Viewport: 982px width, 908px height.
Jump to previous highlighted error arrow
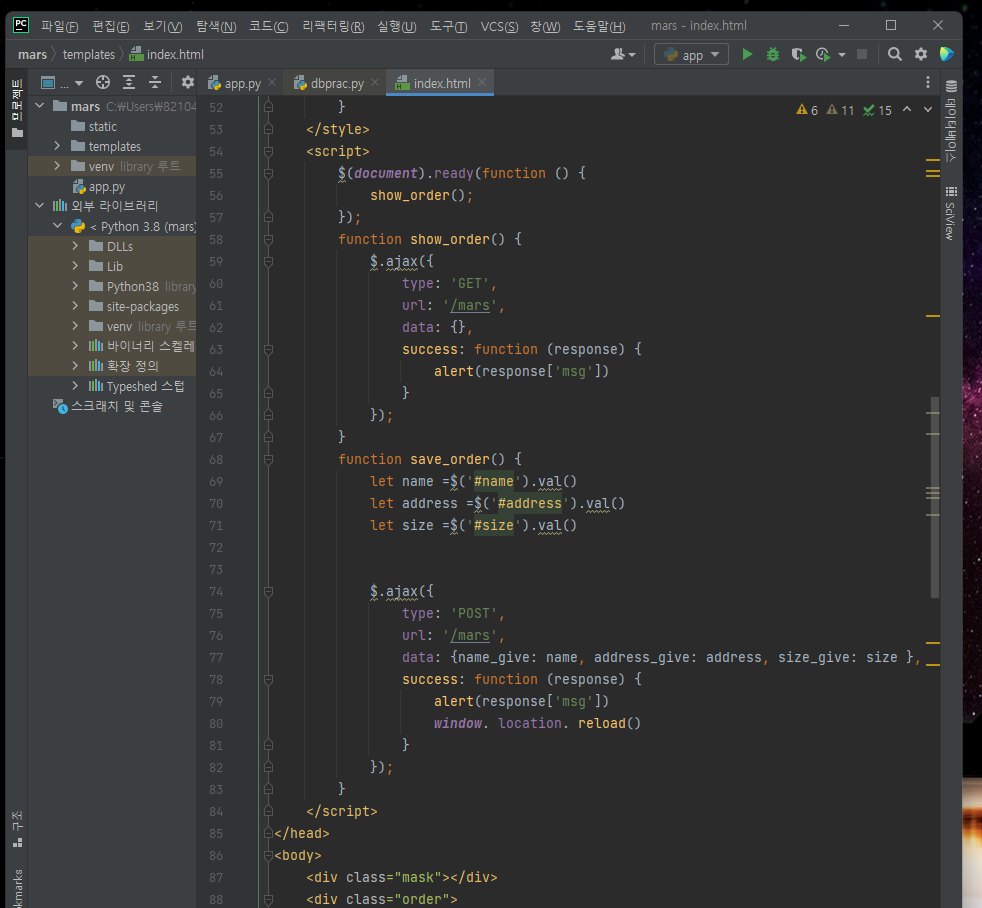click(x=907, y=110)
